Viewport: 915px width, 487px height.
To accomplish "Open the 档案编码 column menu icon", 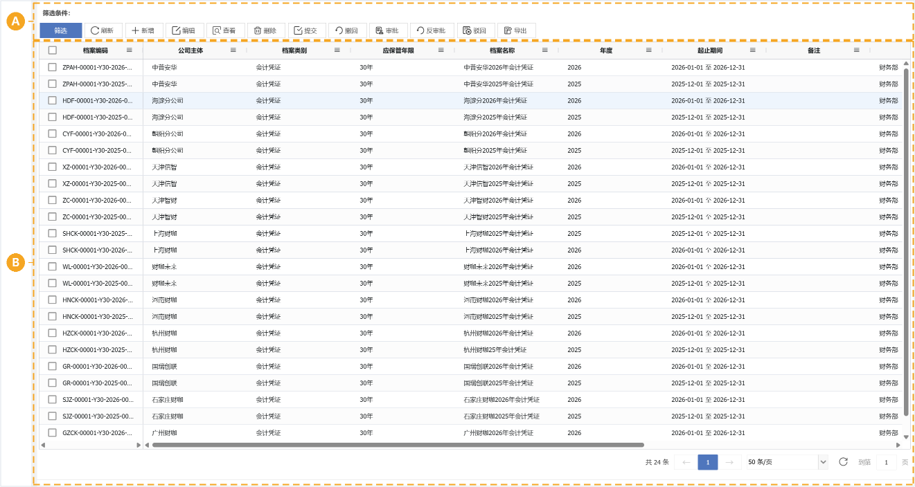I will (130, 50).
